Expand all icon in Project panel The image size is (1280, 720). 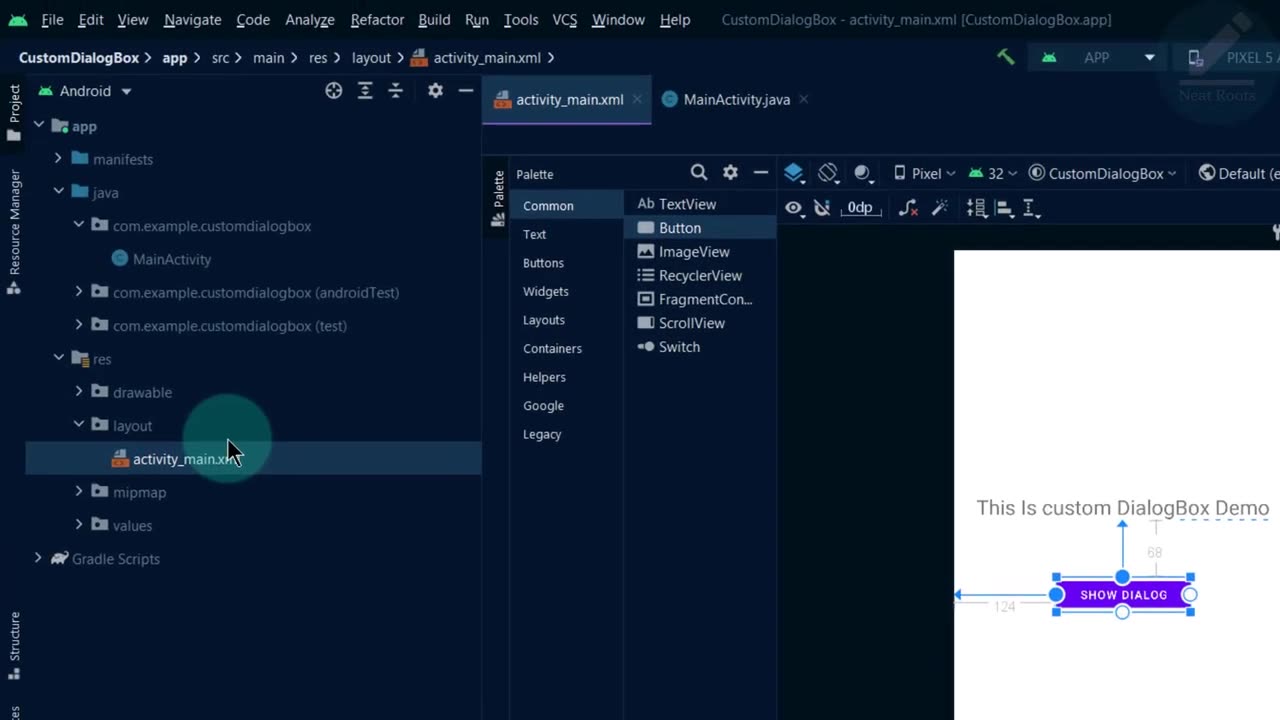coord(365,91)
